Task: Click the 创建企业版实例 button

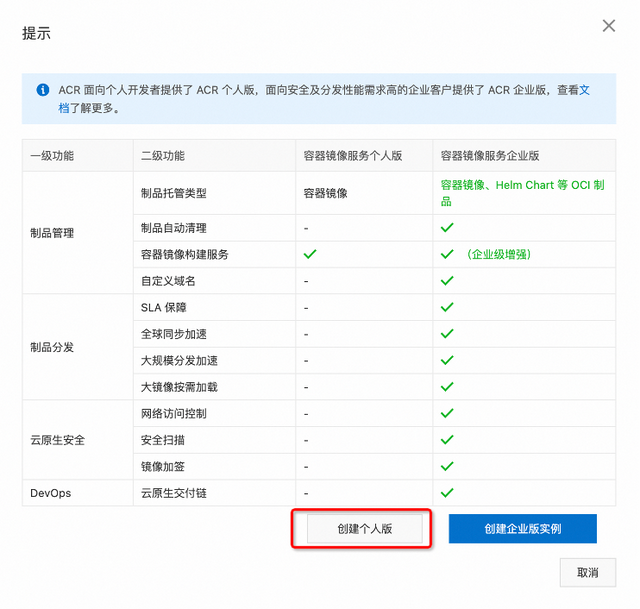Action: (522, 529)
